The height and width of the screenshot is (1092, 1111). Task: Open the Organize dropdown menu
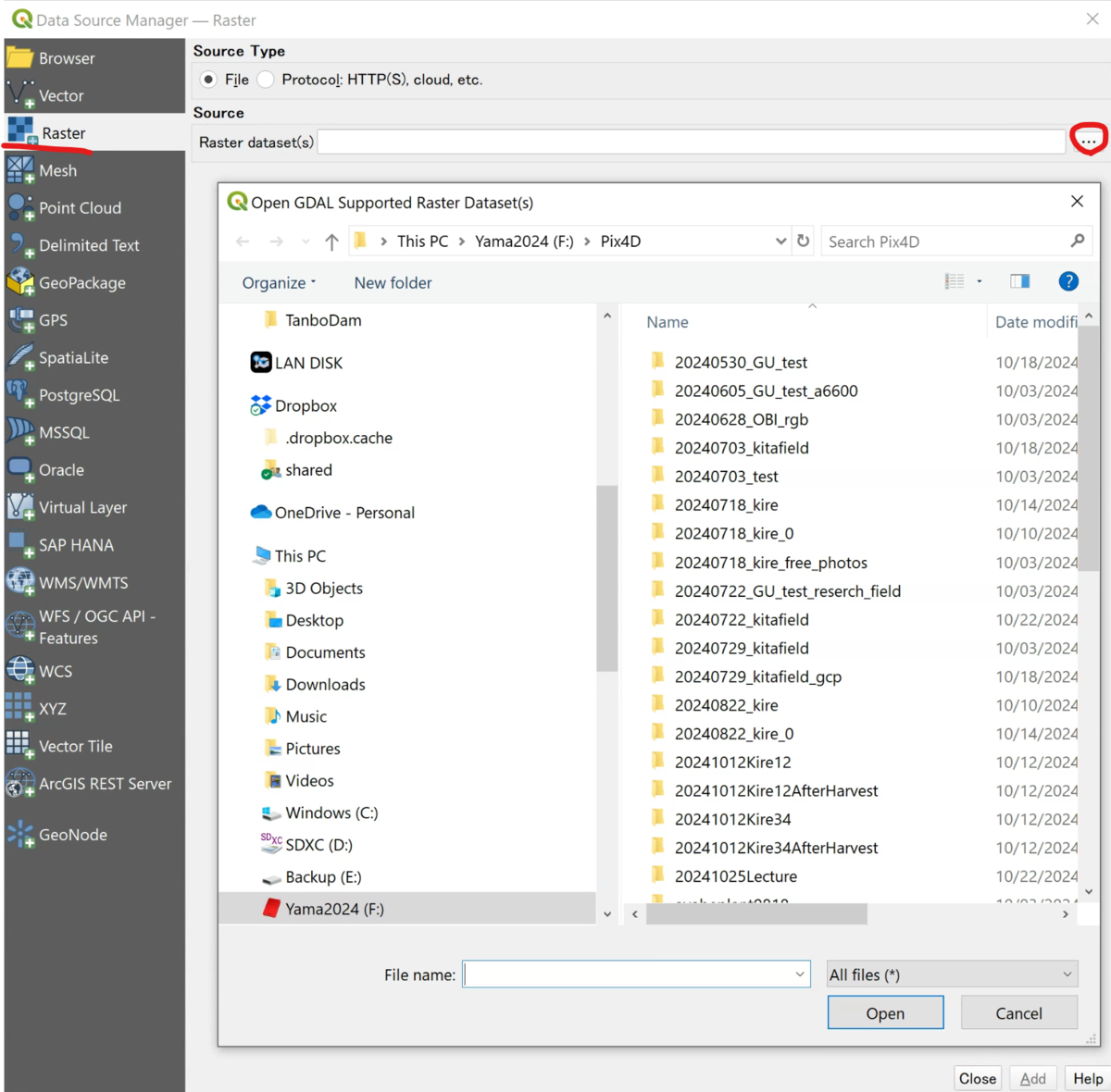280,283
